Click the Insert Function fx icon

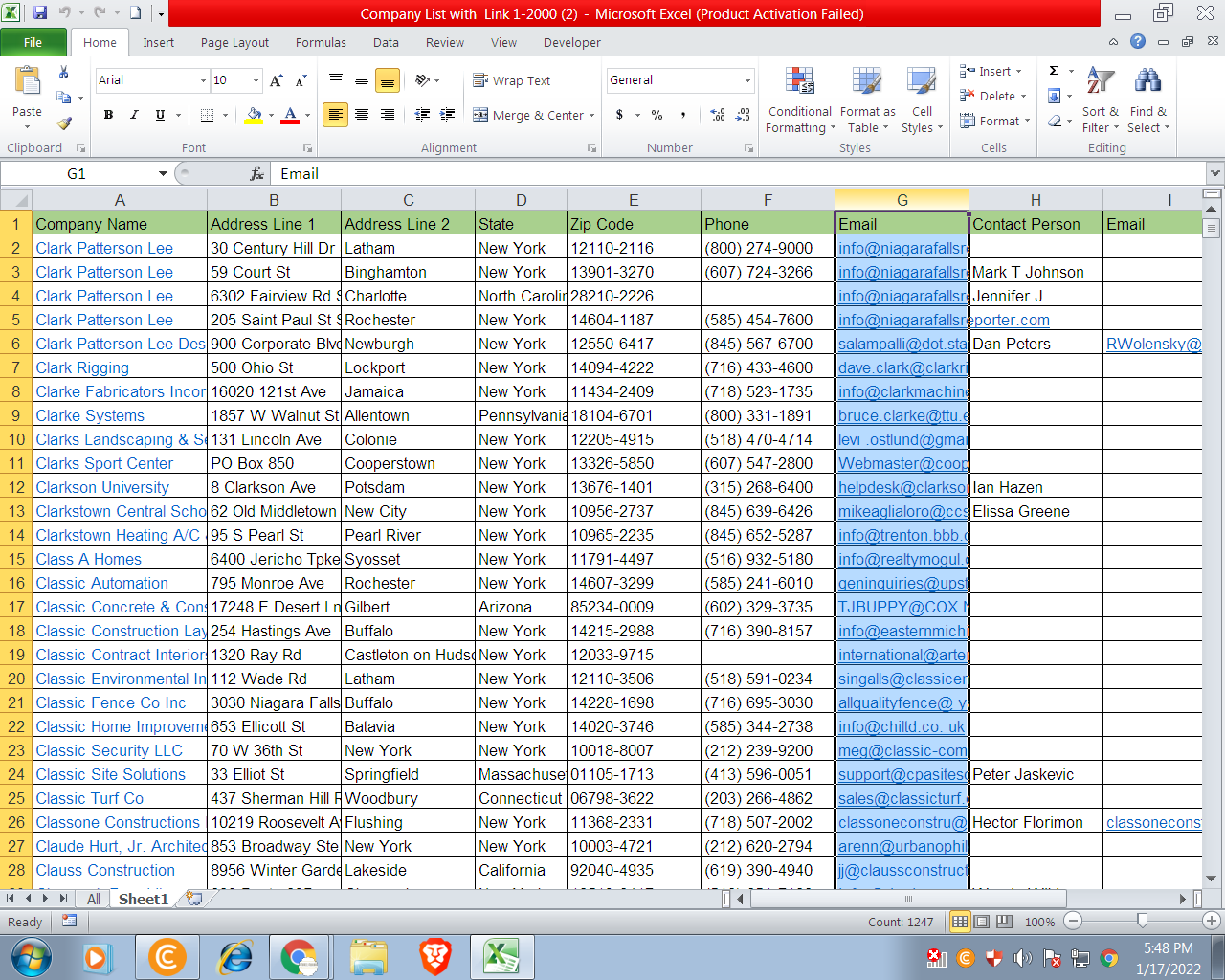click(256, 173)
